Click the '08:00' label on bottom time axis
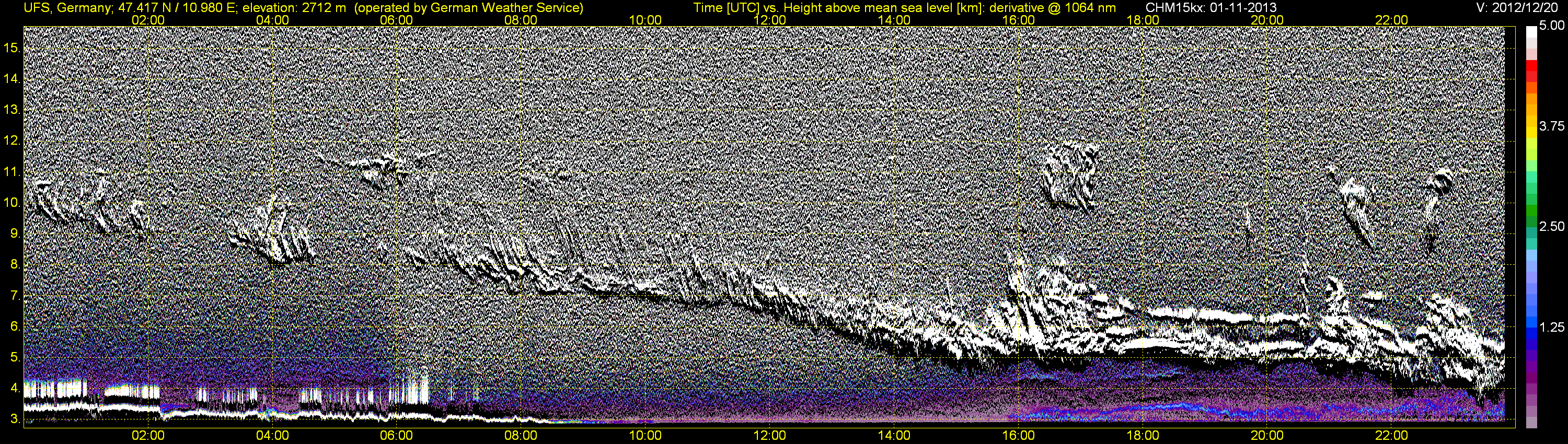 point(521,436)
